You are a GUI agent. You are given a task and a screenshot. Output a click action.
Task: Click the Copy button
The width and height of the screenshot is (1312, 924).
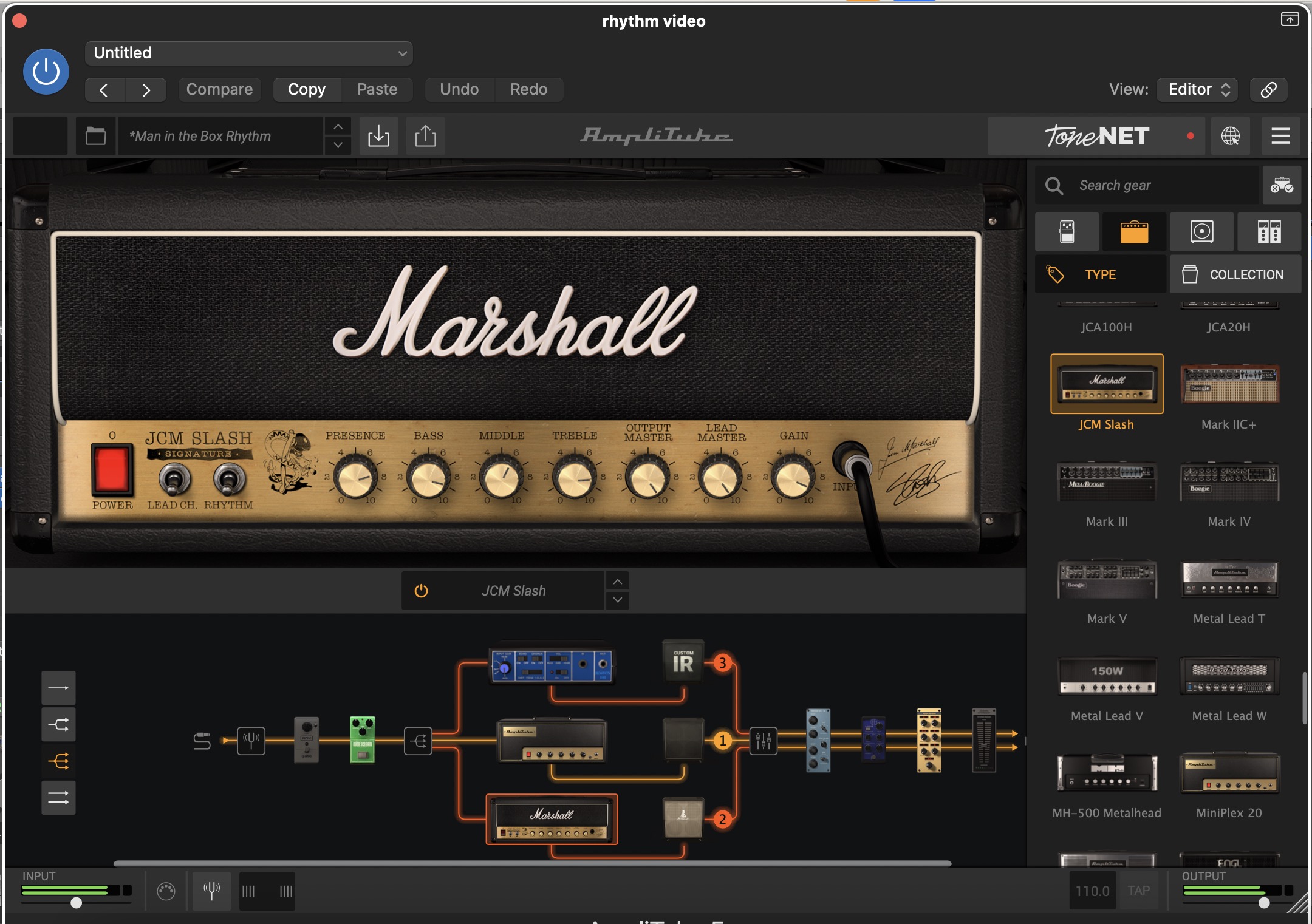click(x=307, y=90)
